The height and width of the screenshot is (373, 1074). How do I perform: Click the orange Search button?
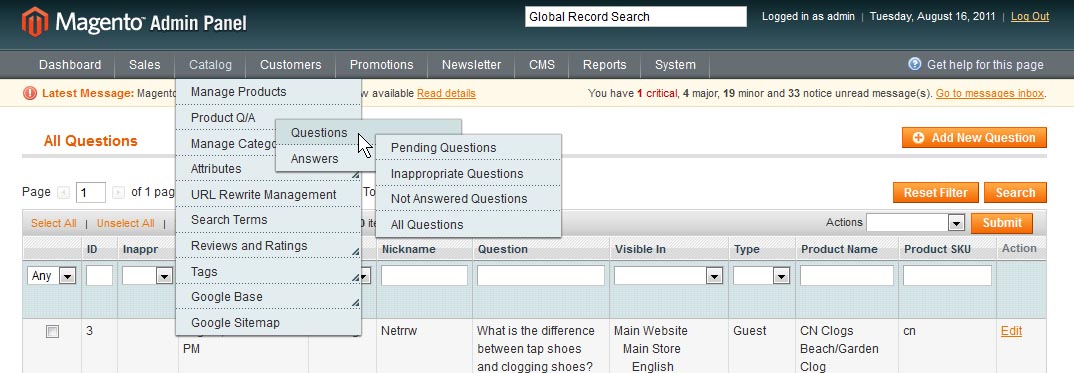(x=1015, y=193)
